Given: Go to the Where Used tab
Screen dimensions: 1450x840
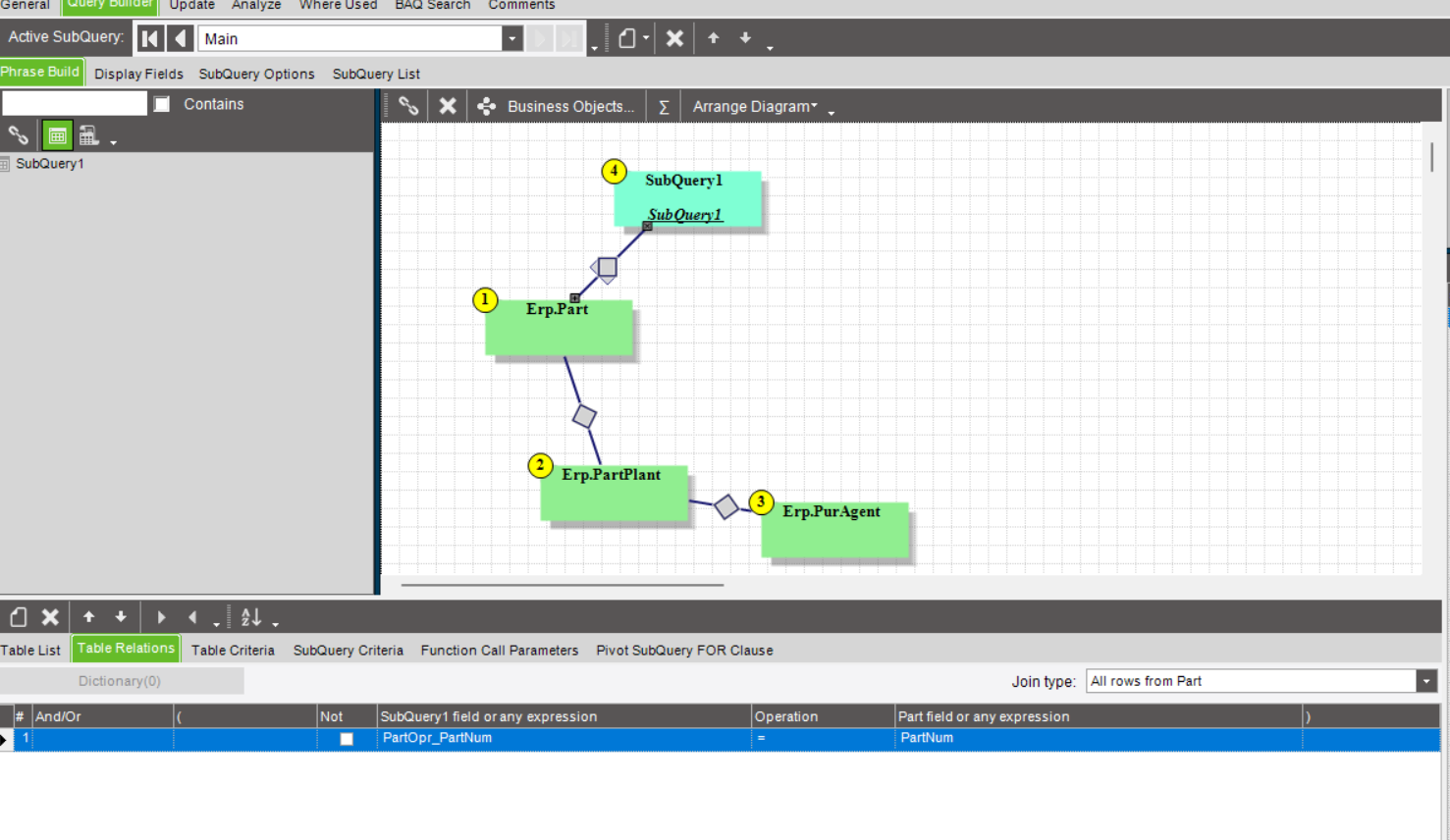Looking at the screenshot, I should pos(338,6).
